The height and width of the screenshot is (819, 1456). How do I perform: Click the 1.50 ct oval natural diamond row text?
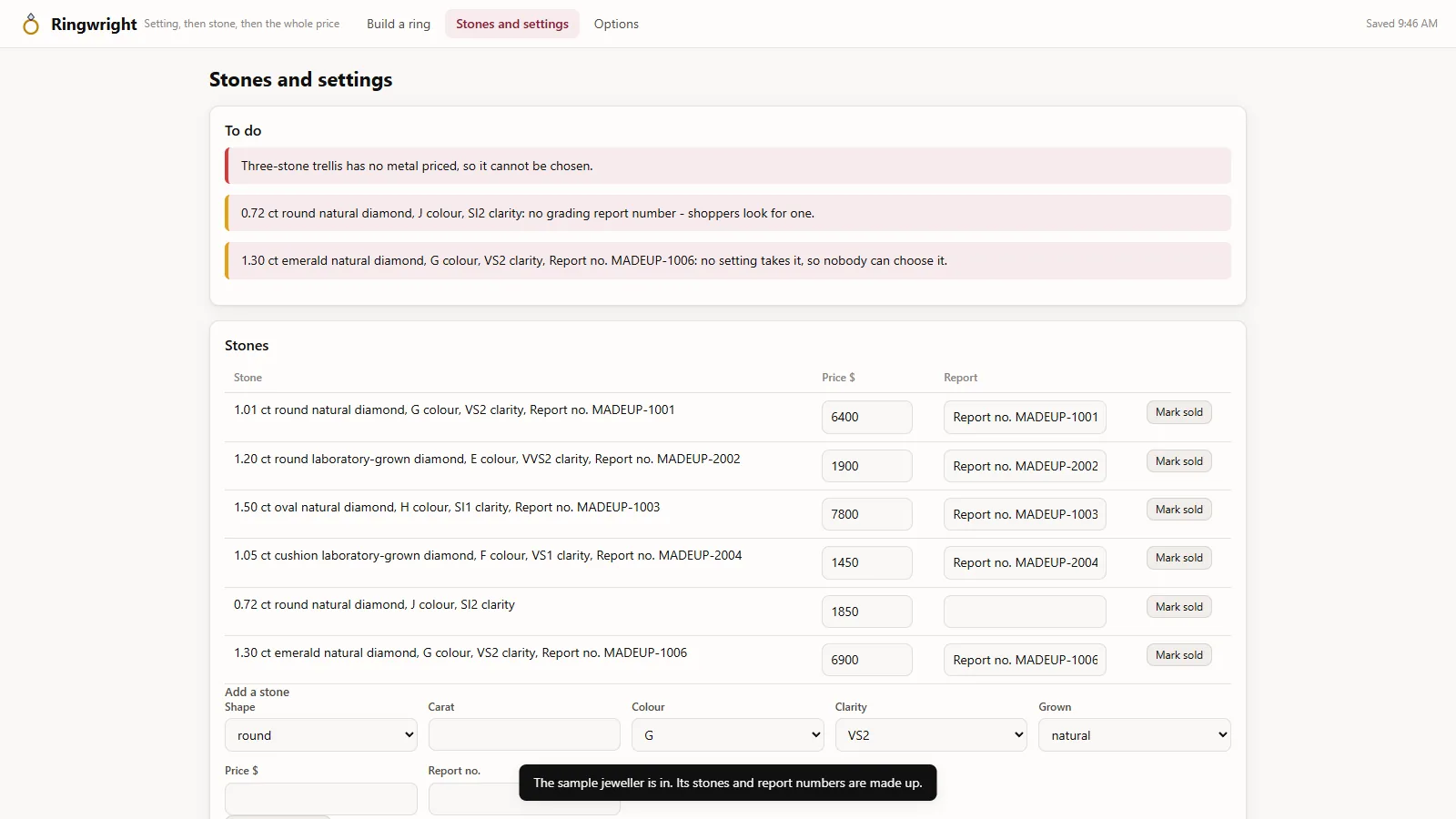[x=447, y=507]
